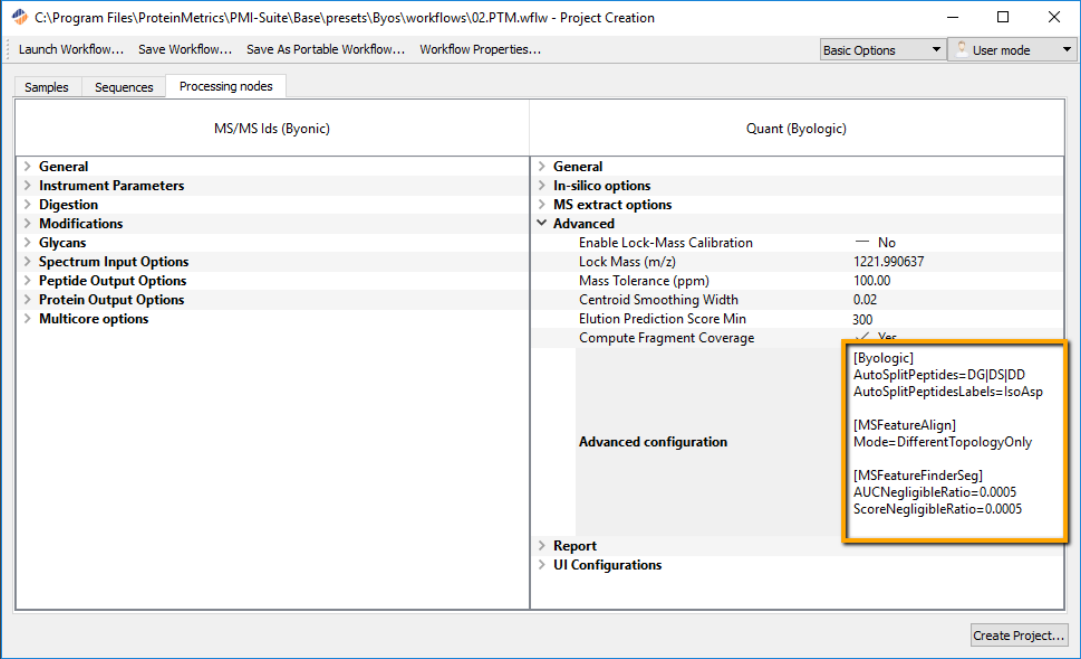Click Launch Workflow in toolbar

click(x=71, y=49)
